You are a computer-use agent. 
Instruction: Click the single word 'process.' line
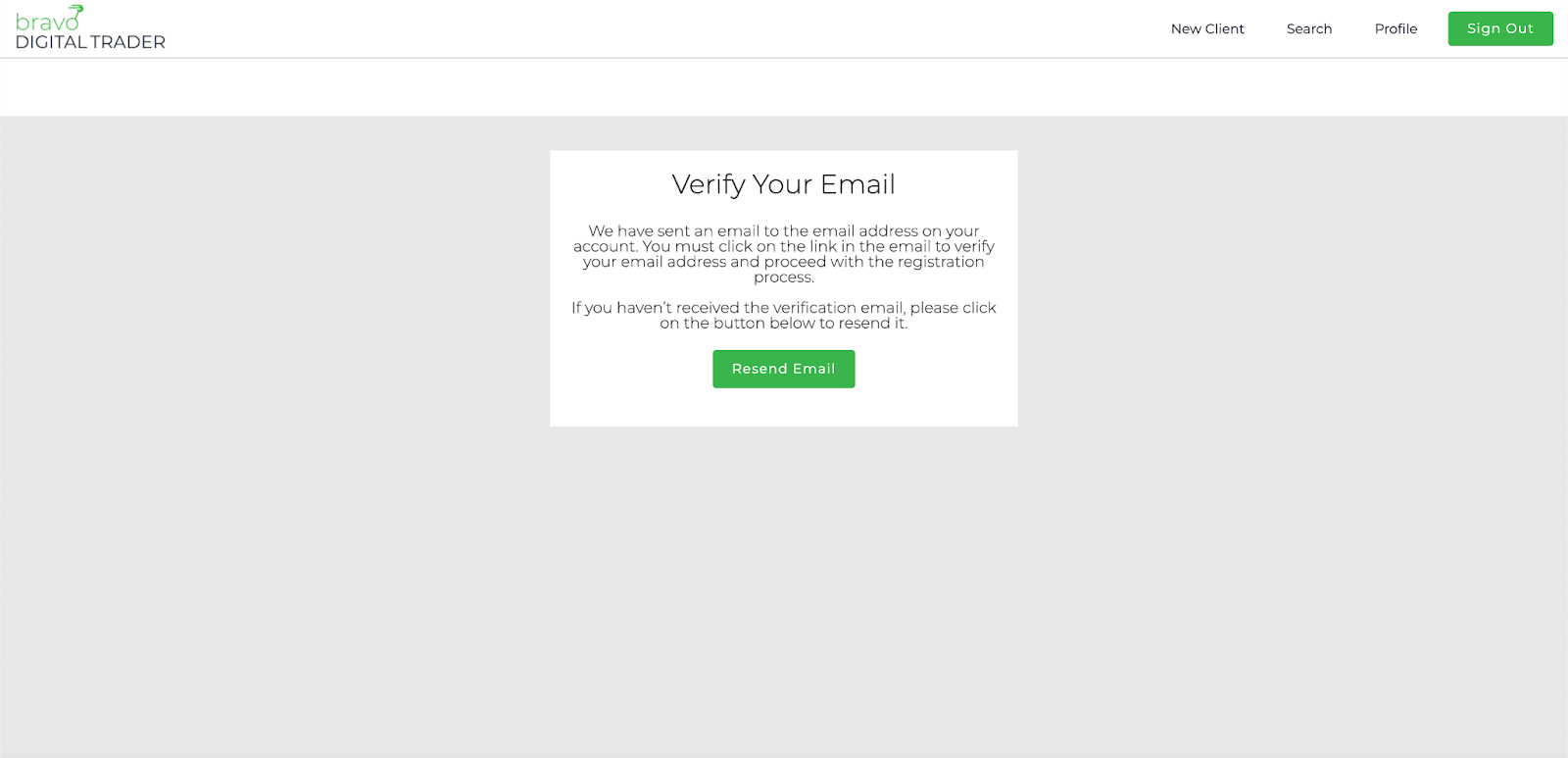tap(784, 278)
